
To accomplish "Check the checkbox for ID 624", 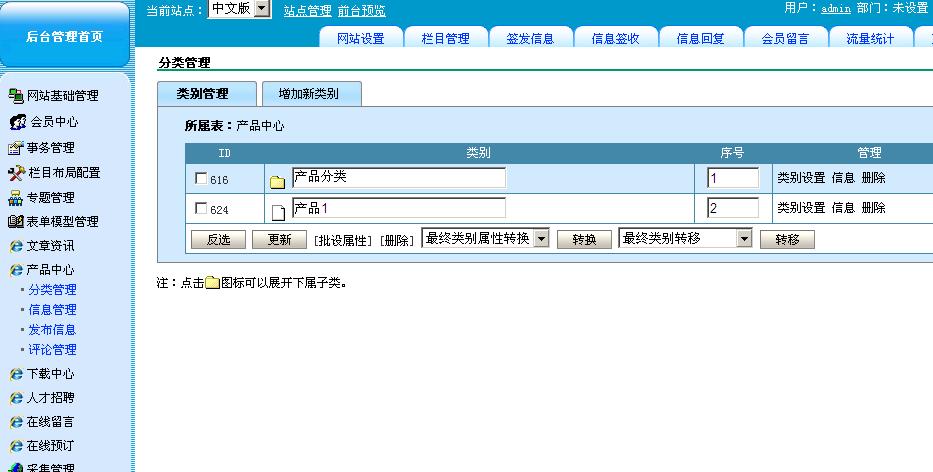I will tap(201, 209).
